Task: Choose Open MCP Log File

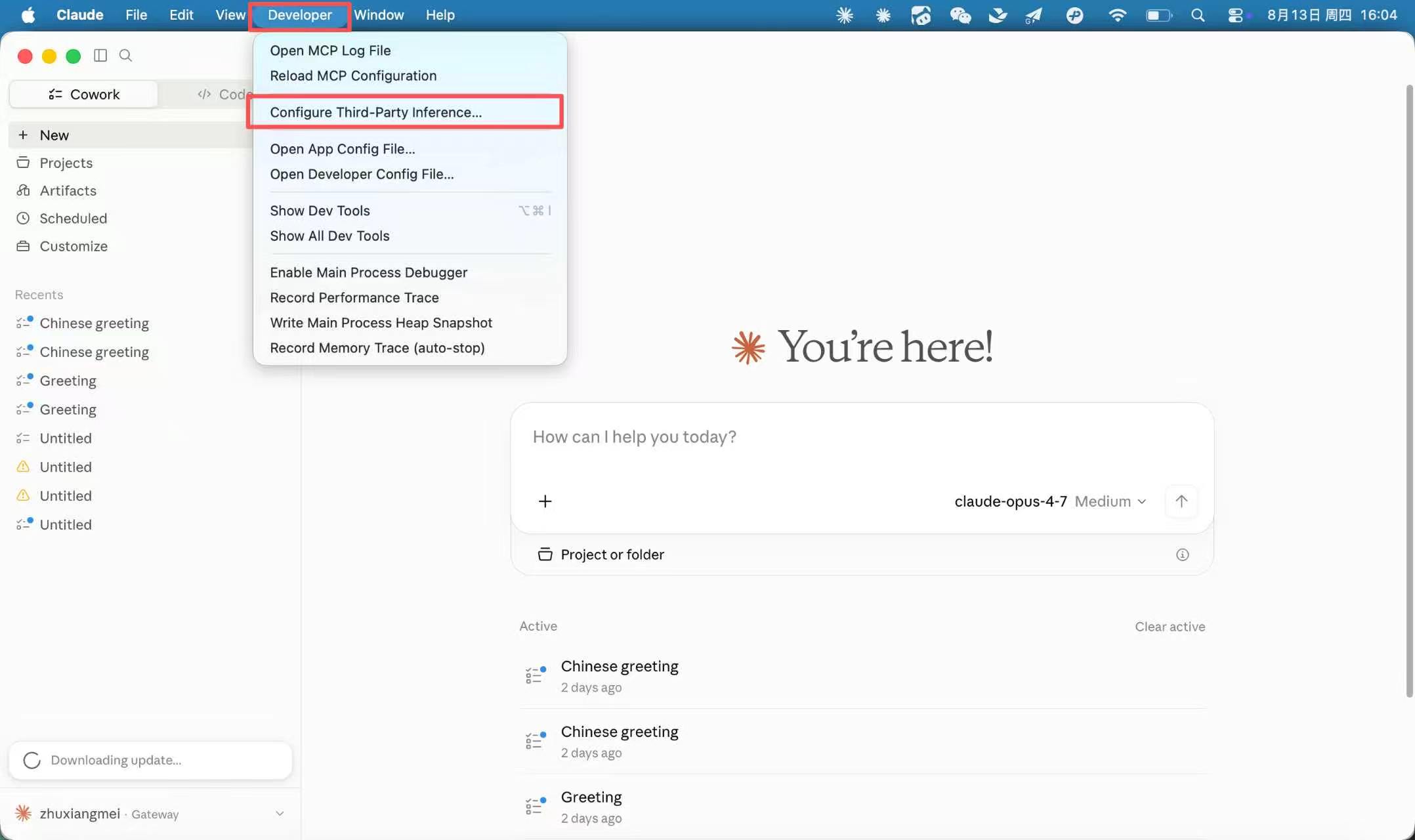Action: 410,51
